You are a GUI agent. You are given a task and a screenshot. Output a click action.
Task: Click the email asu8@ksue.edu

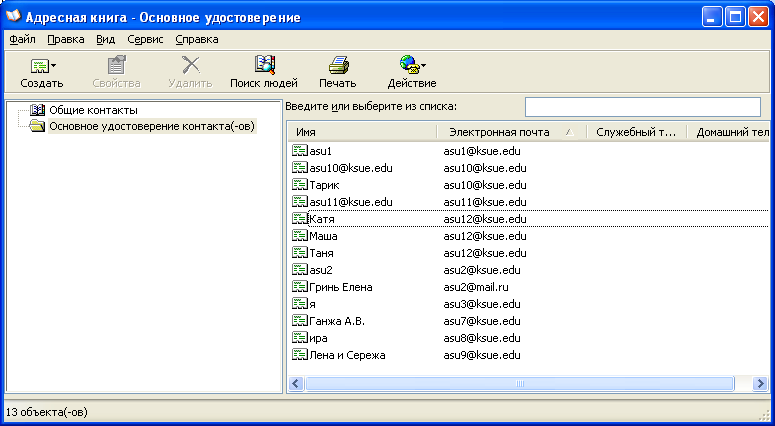pos(482,338)
